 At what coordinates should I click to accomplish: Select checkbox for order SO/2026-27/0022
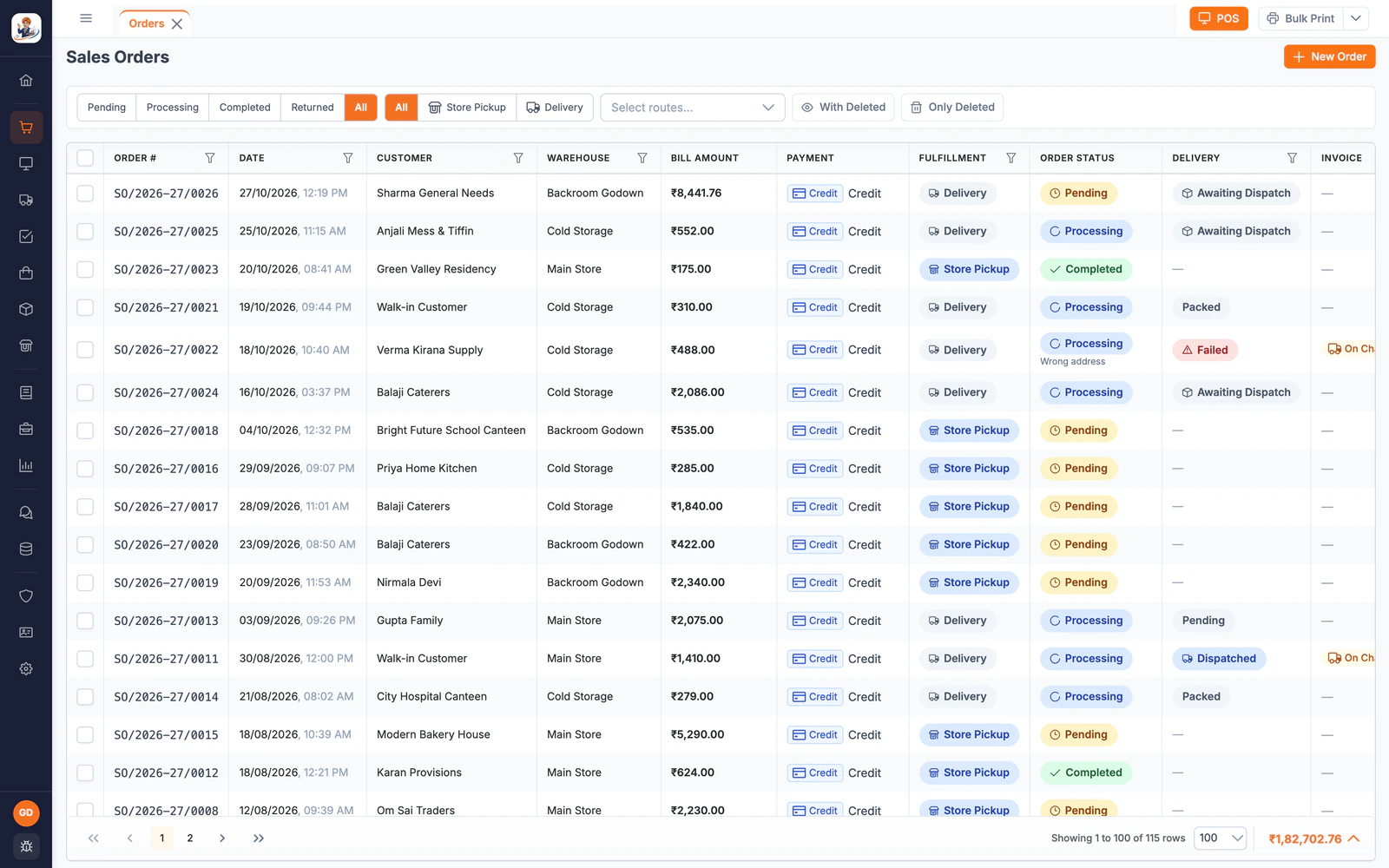[x=85, y=350]
